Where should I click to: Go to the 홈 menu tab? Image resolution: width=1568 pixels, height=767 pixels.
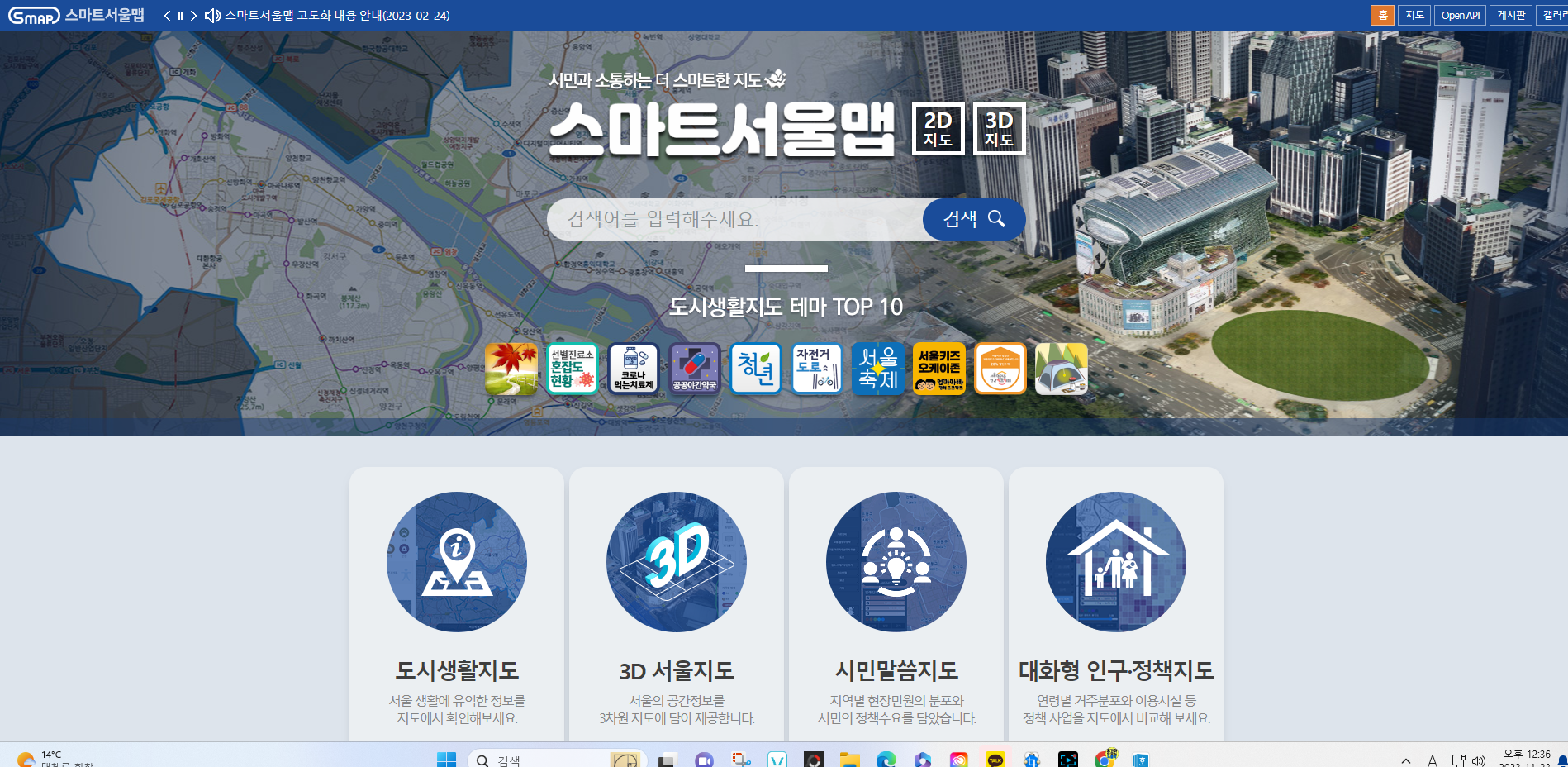1382,15
